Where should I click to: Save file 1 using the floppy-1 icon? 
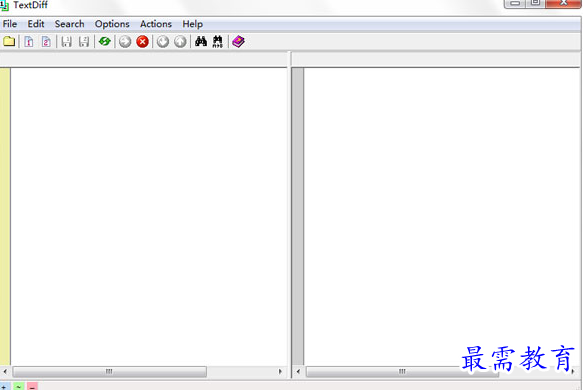click(67, 41)
